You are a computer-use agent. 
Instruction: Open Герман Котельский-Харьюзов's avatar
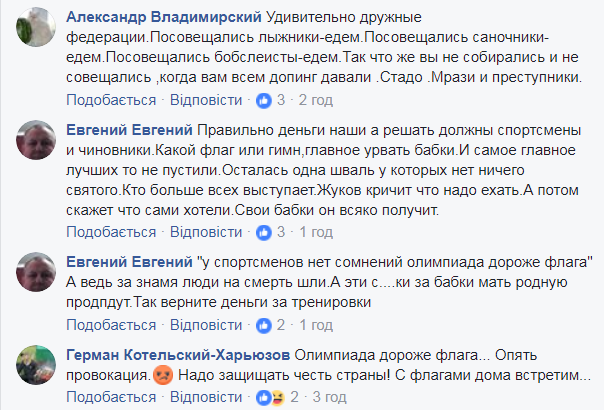[x=36, y=365]
